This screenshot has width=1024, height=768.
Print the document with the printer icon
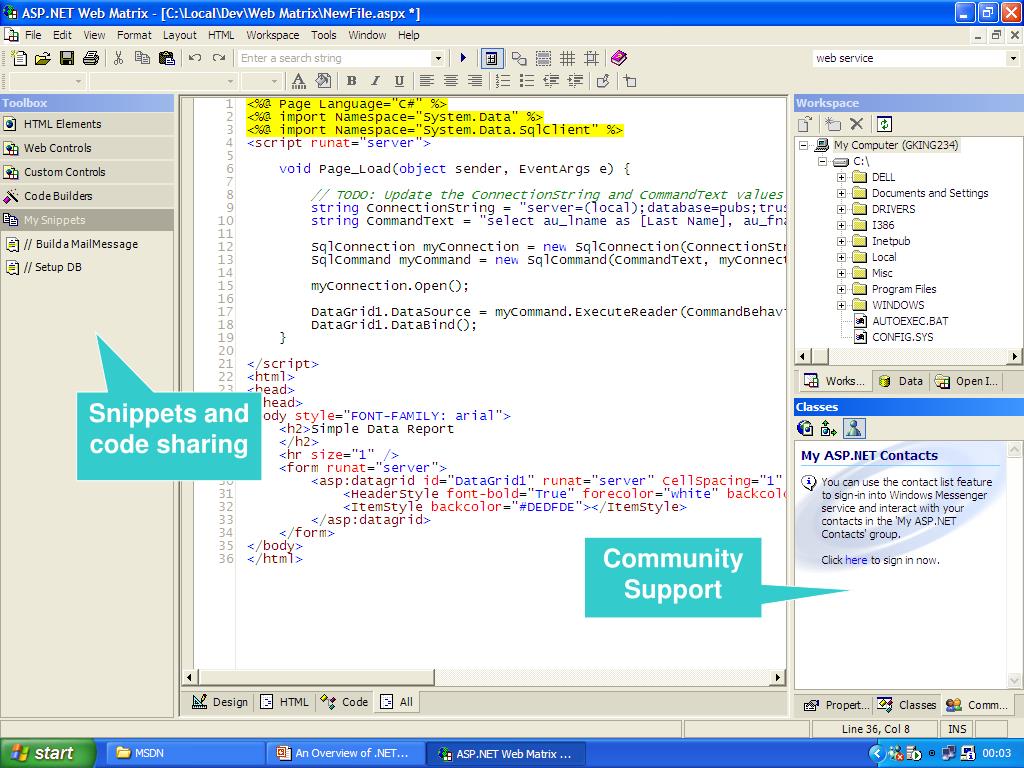point(91,58)
